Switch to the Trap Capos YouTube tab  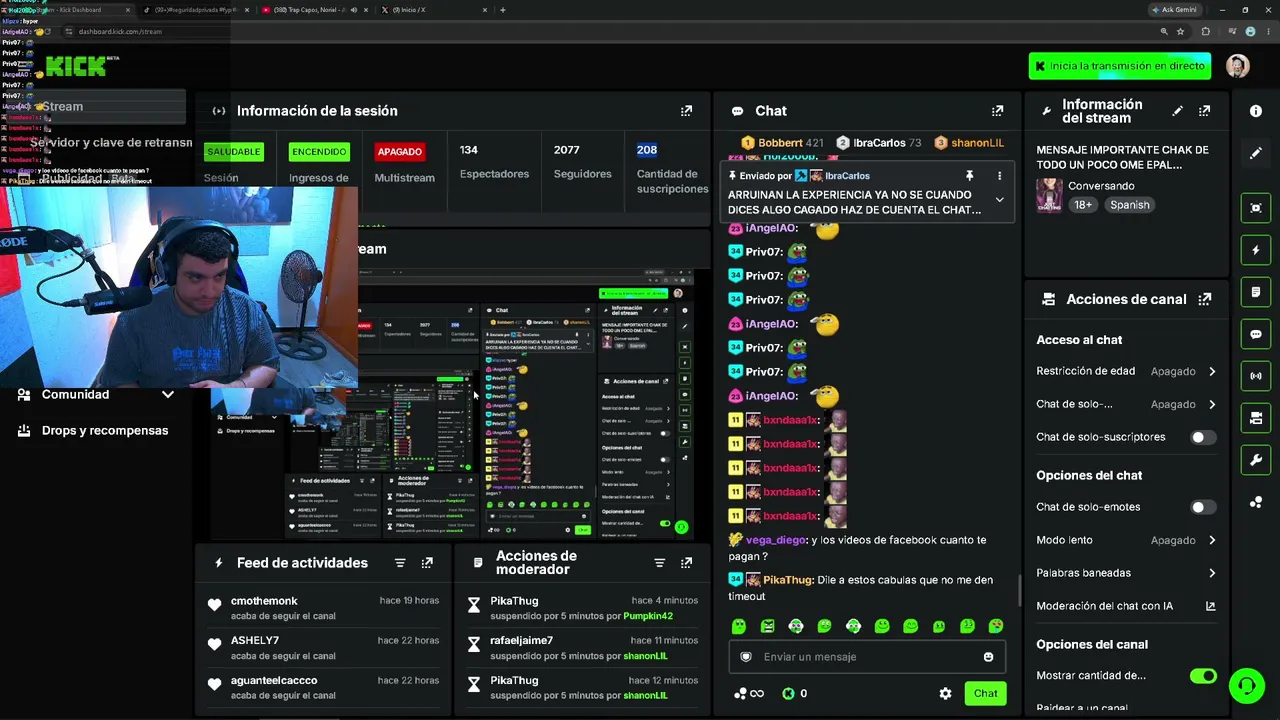tap(314, 10)
